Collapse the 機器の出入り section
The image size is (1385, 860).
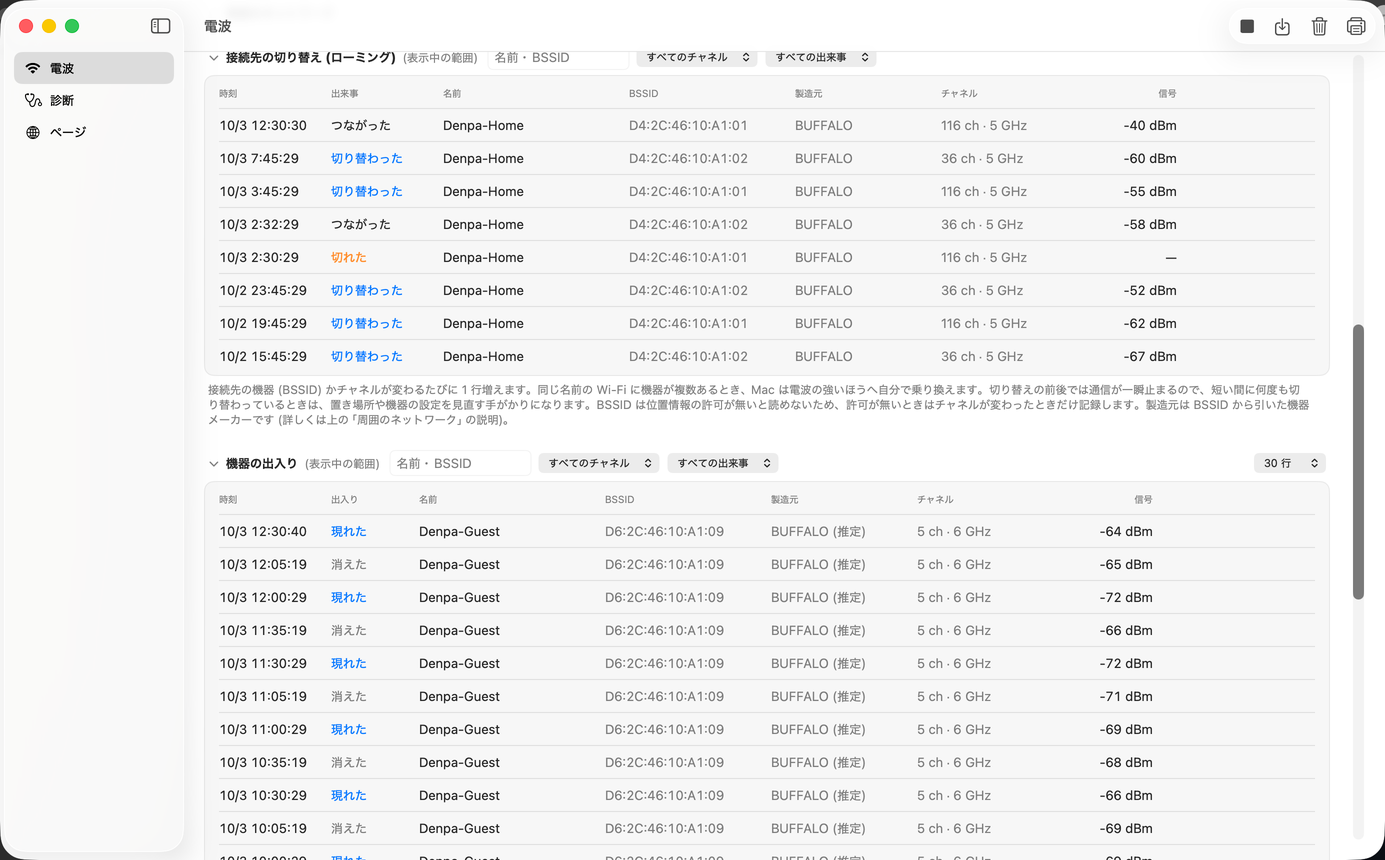(x=213, y=464)
